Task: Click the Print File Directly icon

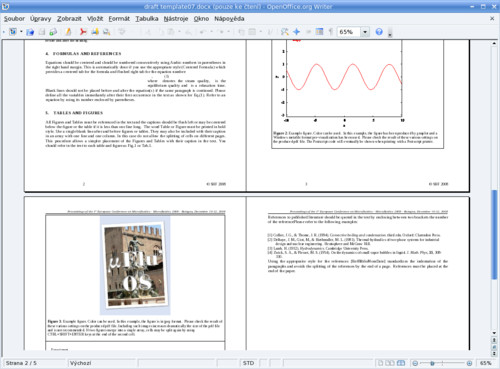Action: click(95, 32)
